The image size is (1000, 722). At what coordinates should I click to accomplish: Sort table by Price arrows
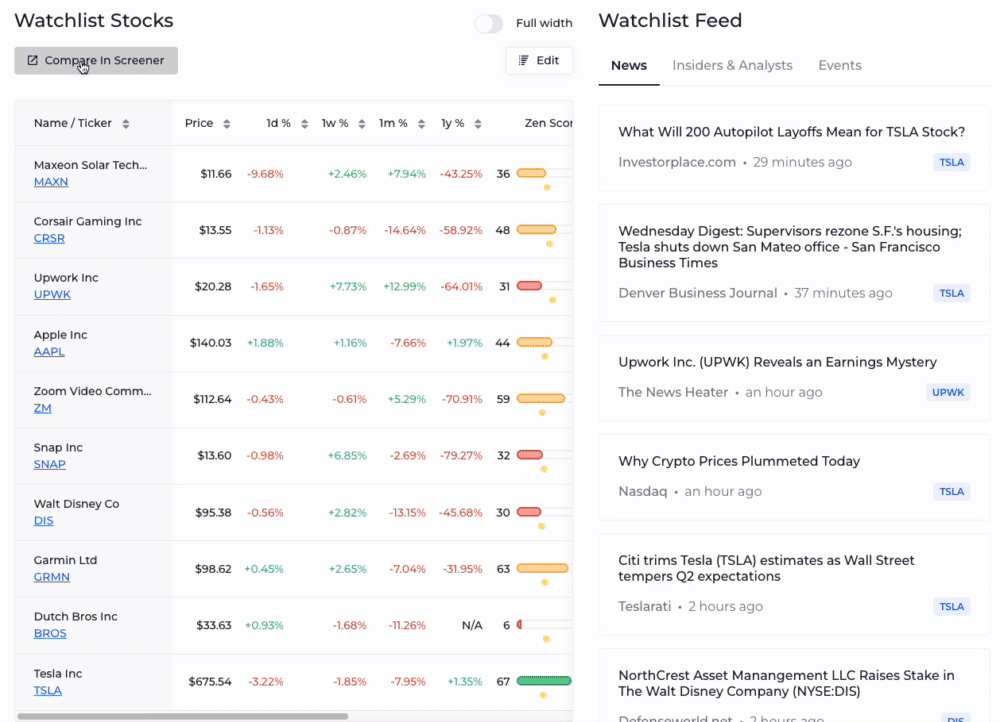226,124
